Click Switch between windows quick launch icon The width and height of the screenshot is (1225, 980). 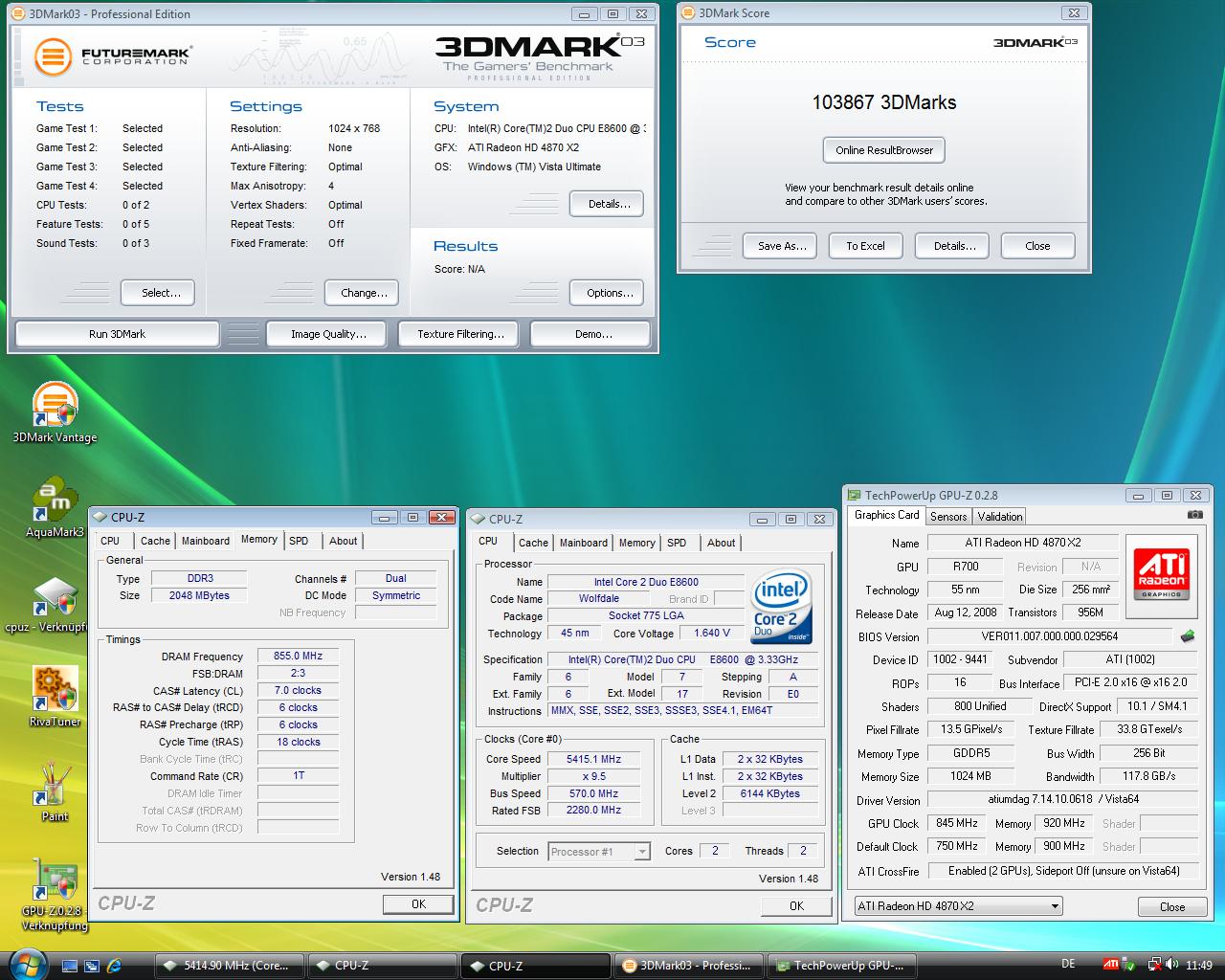[x=92, y=966]
